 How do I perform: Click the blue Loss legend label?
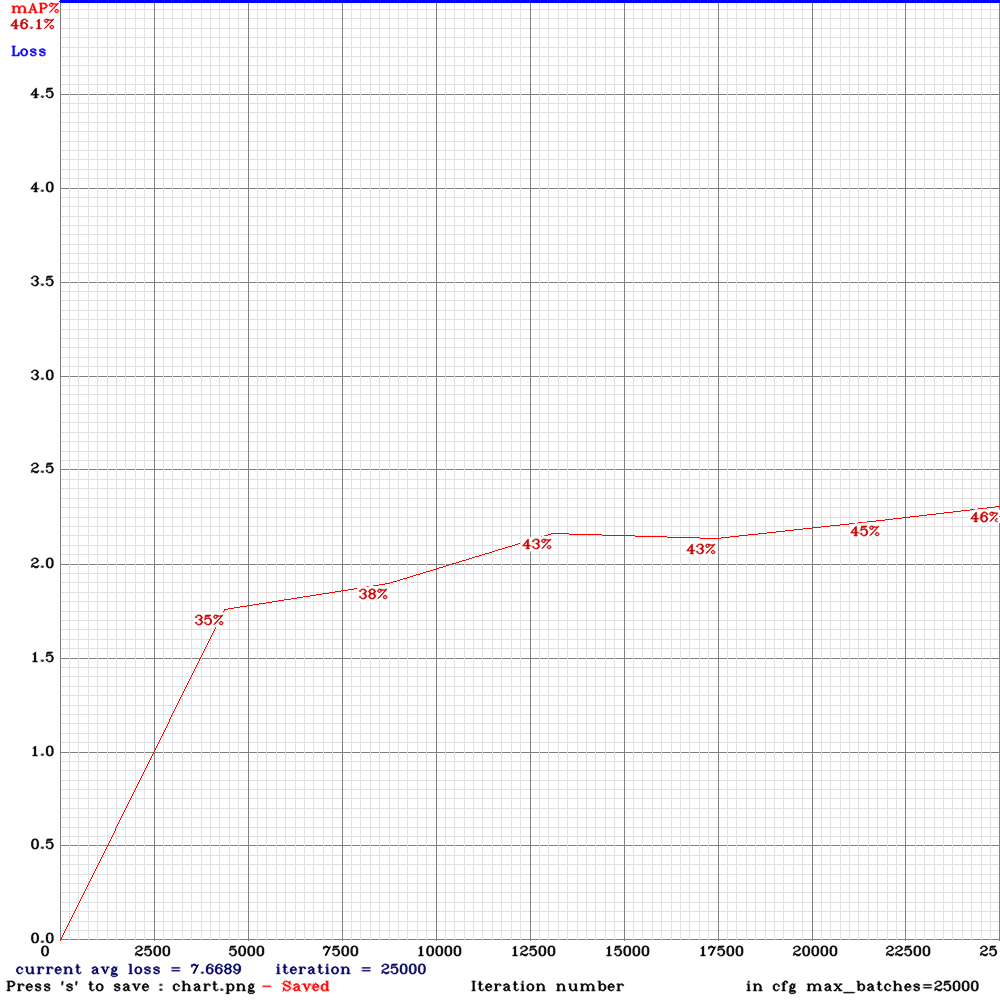(x=29, y=52)
